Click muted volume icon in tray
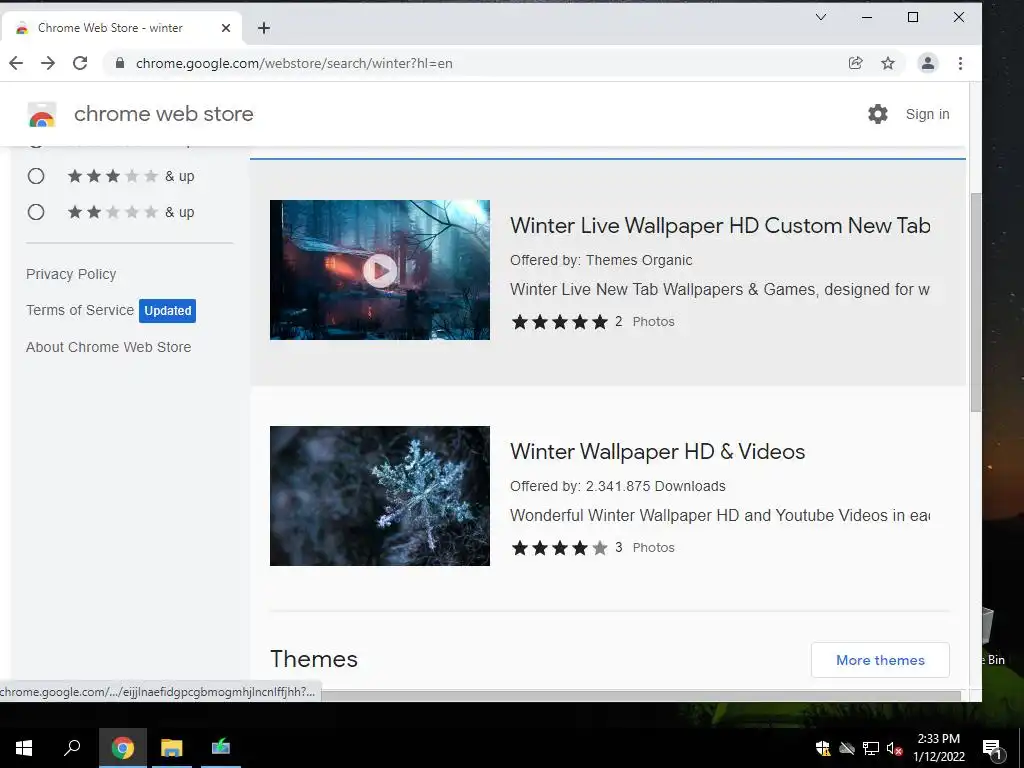The image size is (1024, 768). 894,748
